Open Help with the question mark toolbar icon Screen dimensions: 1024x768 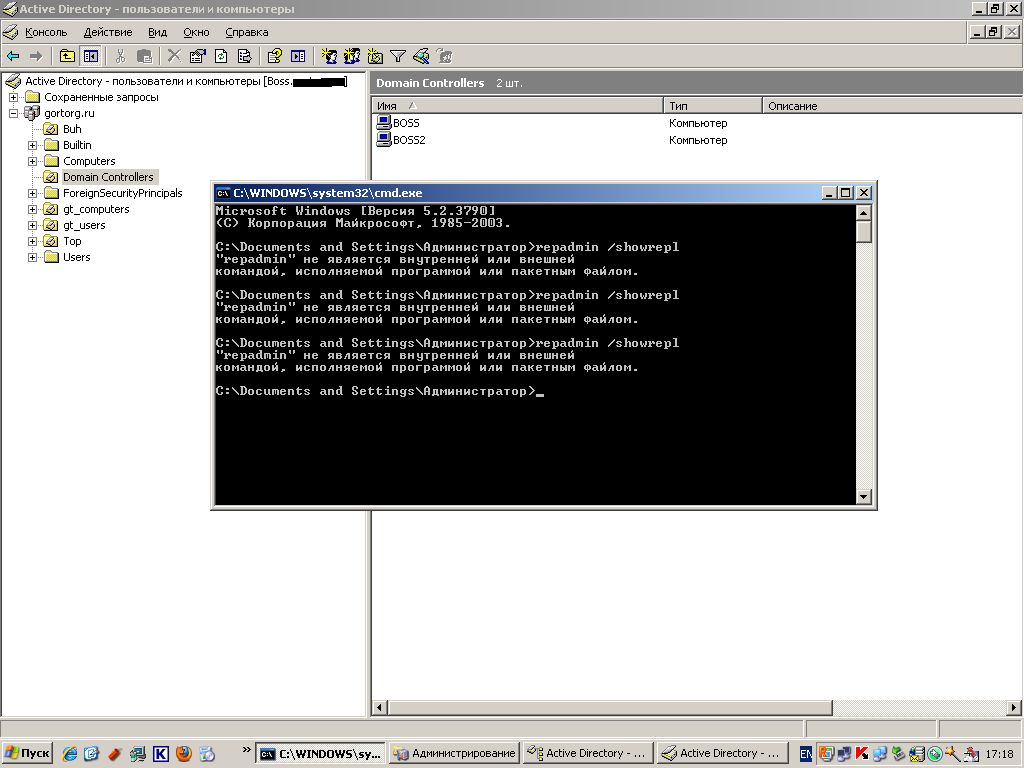click(x=274, y=57)
